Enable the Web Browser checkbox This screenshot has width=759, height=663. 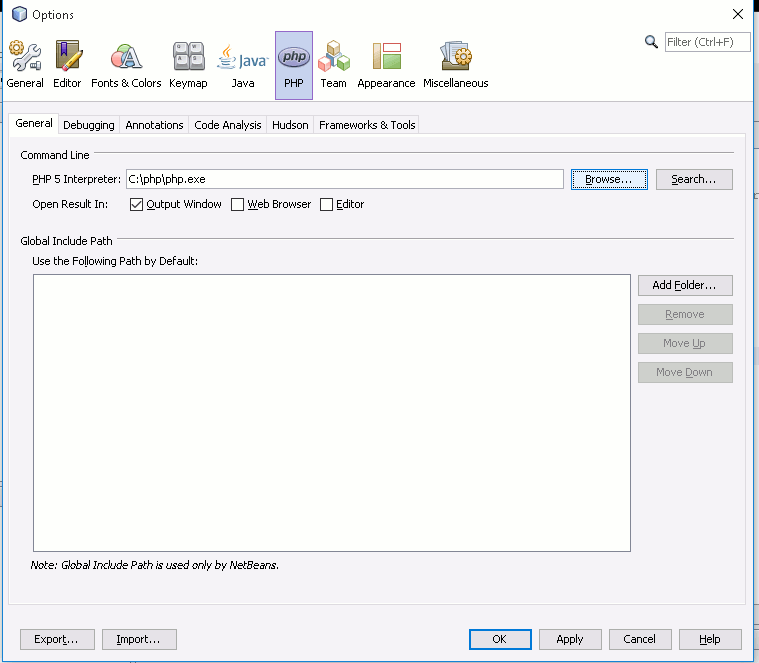(237, 205)
